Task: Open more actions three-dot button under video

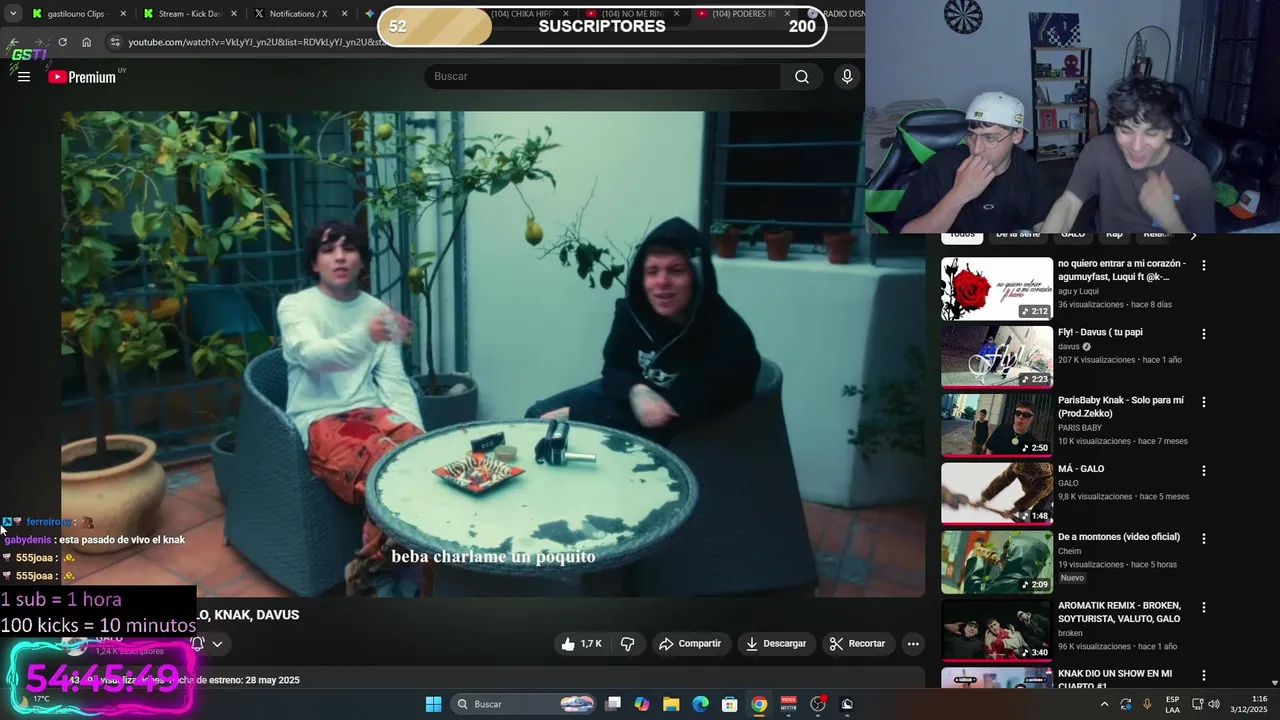Action: pyautogui.click(x=912, y=644)
